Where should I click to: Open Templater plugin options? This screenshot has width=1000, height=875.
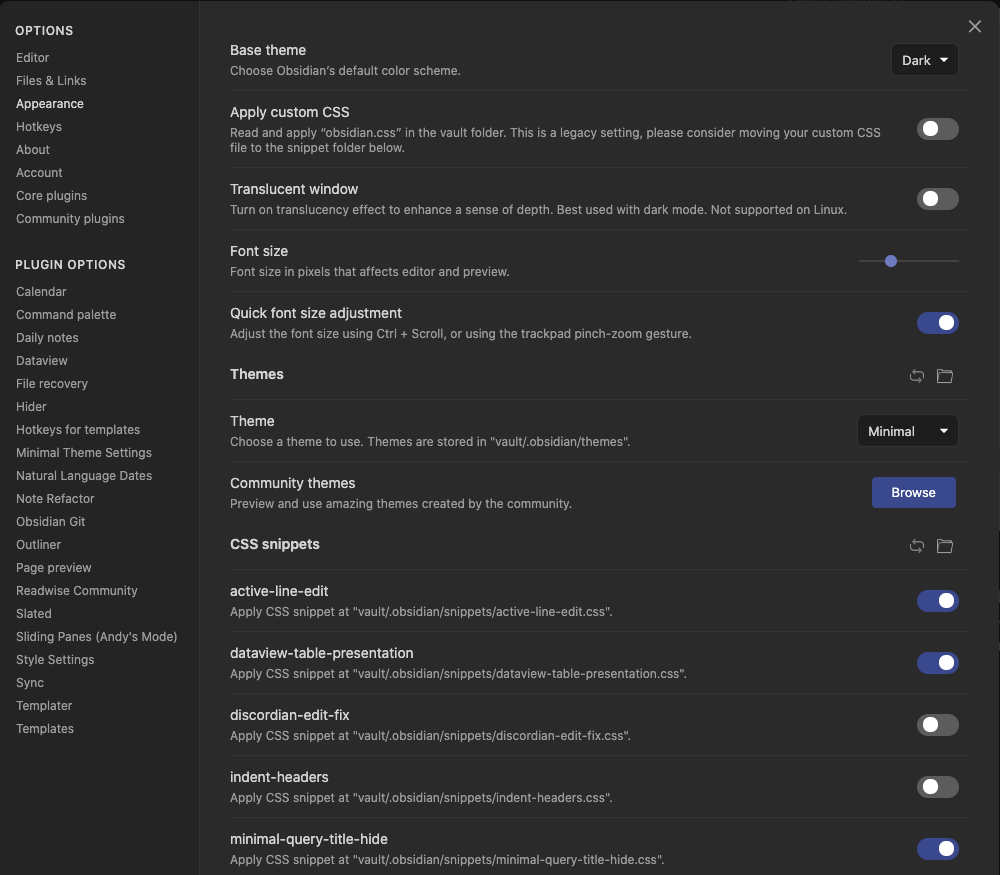43,705
